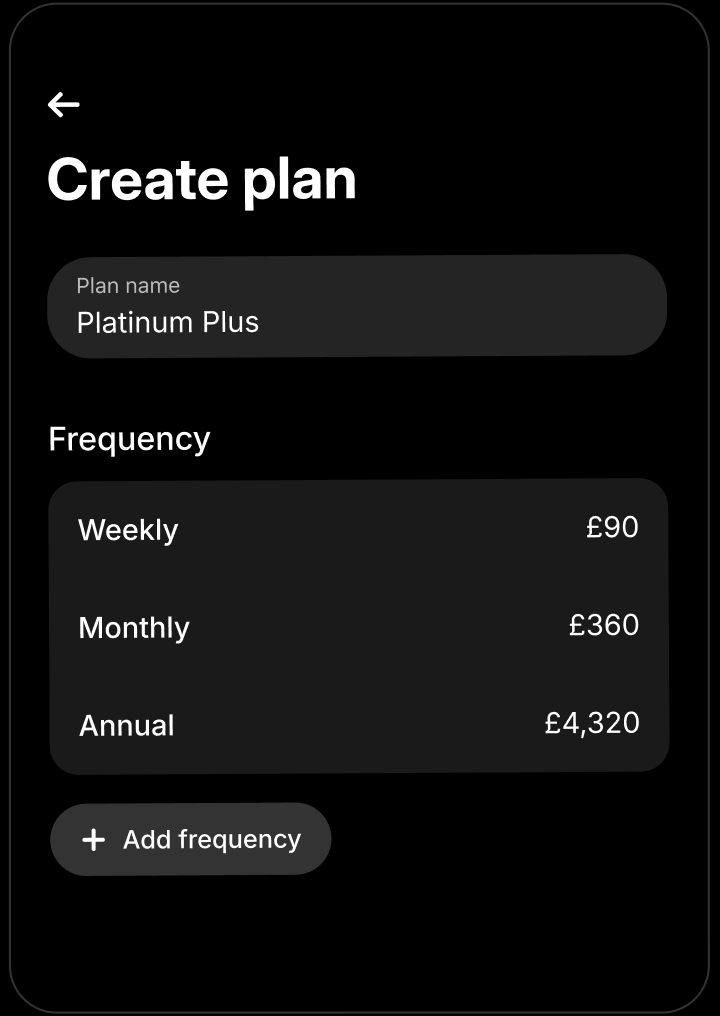Click the word 'Platinum' in plan name

click(134, 322)
